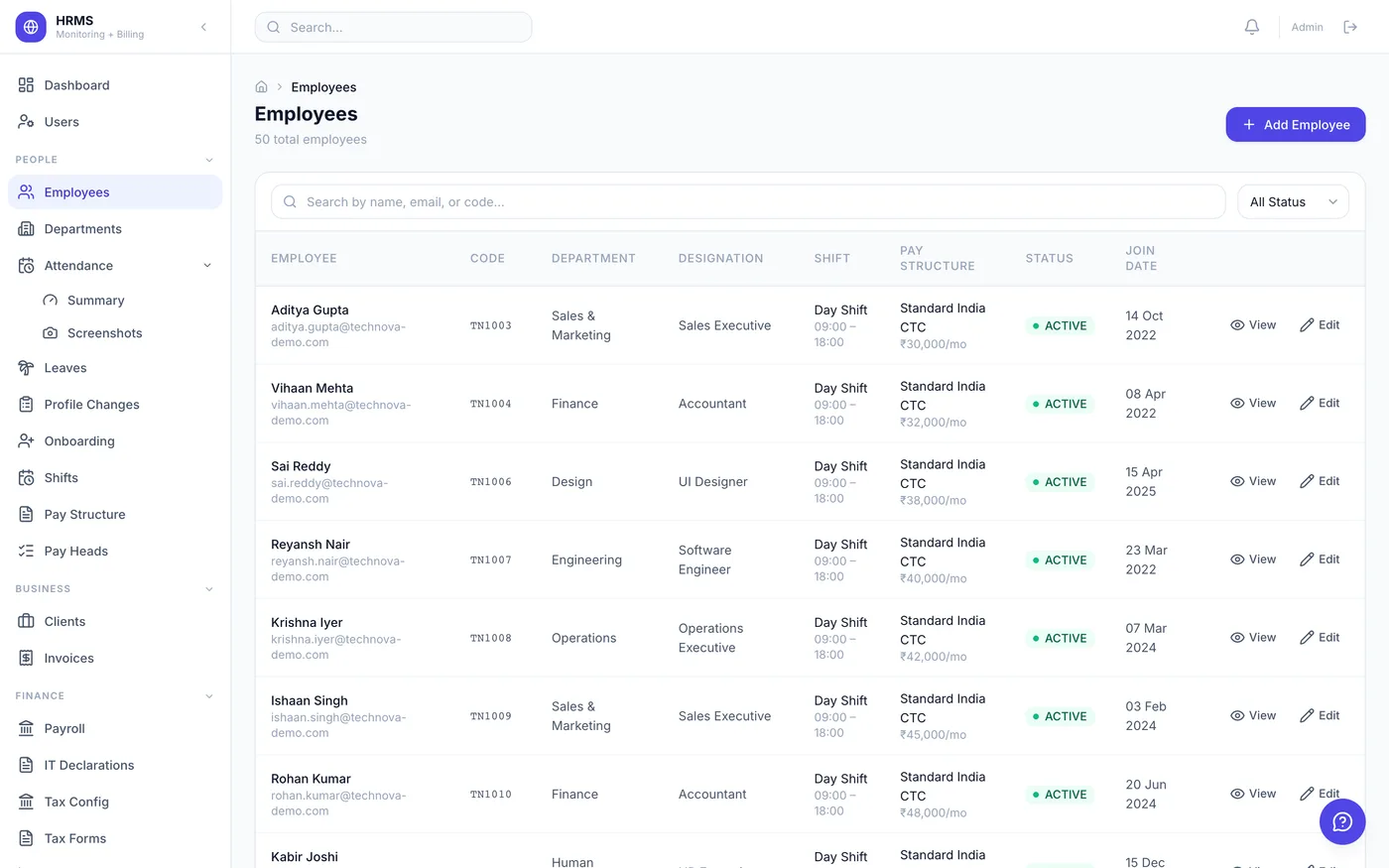View Ishaan Singh's employee details
The width and height of the screenshot is (1389, 868).
click(x=1253, y=716)
